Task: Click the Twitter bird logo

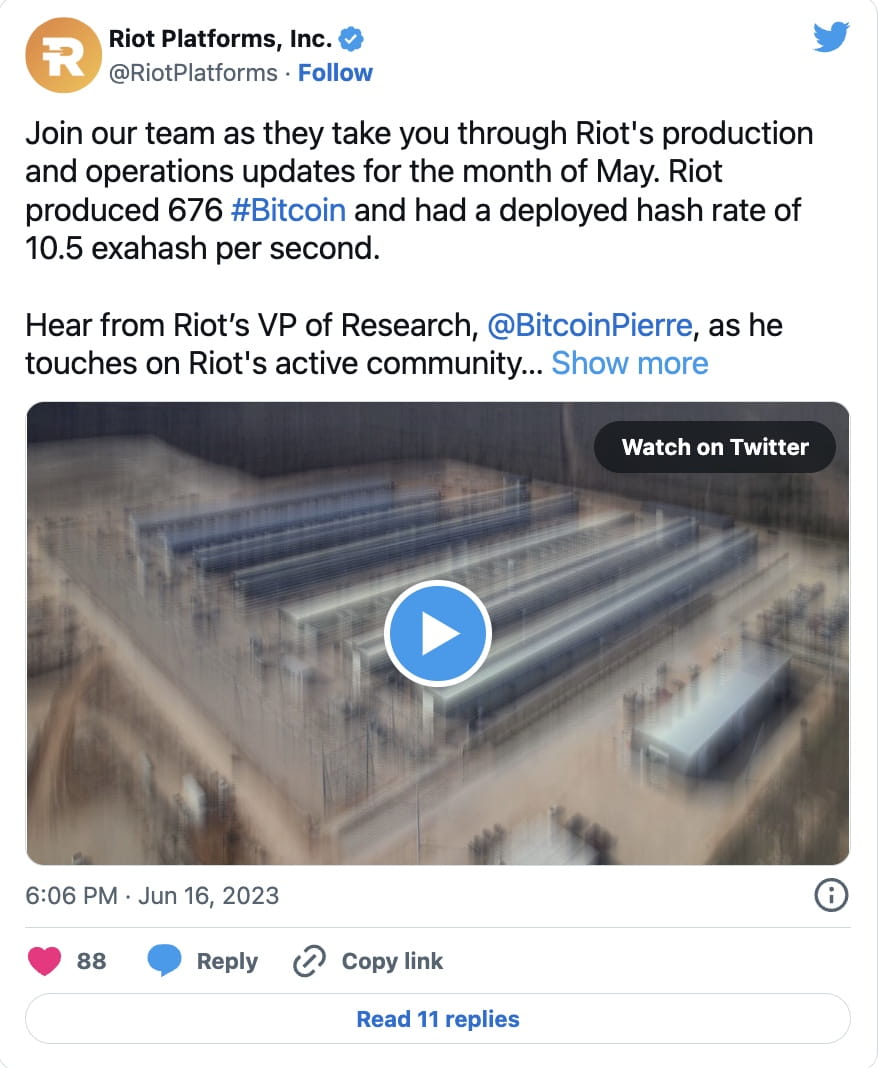Action: click(831, 37)
